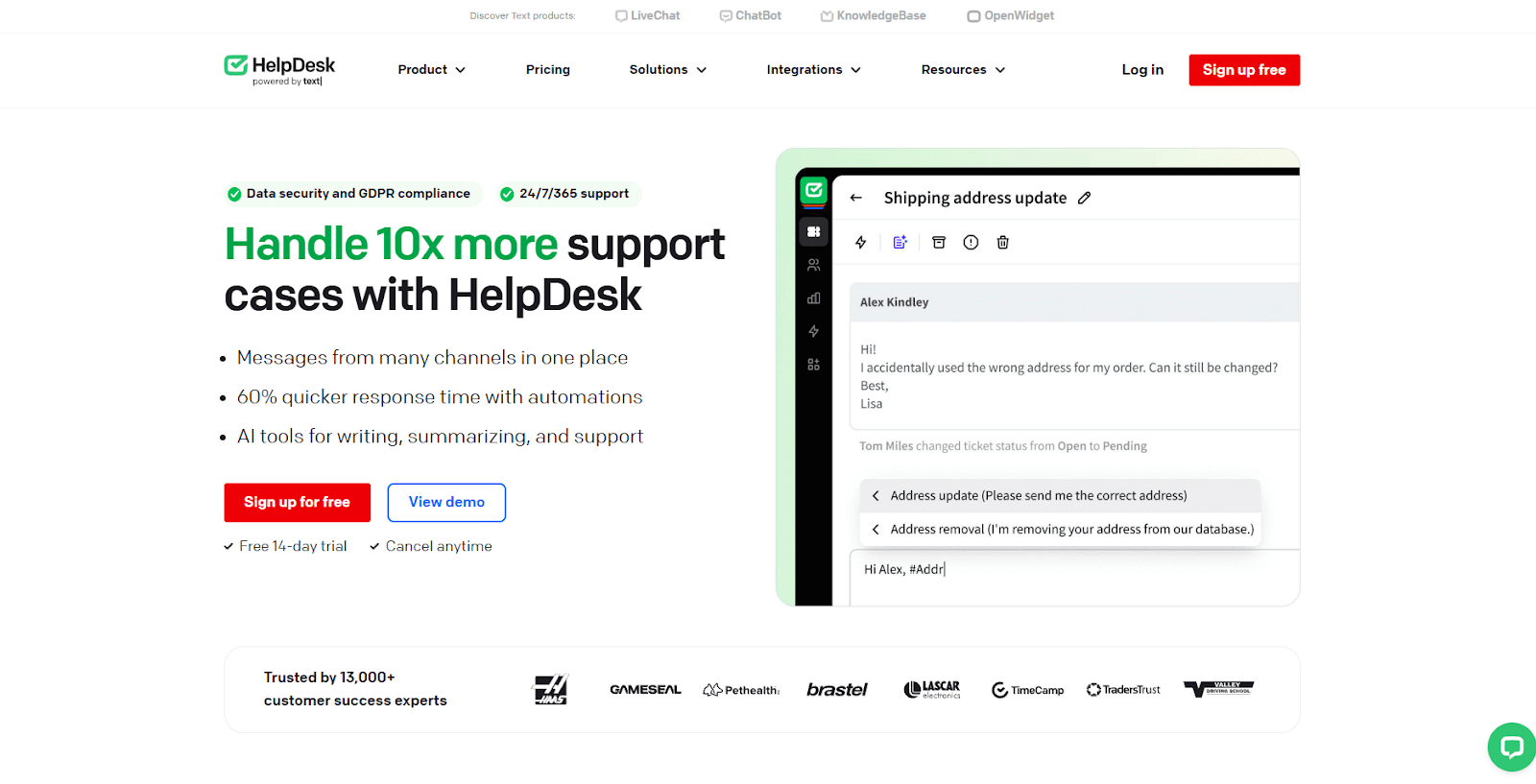Open the Pricing page
The image size is (1536, 784).
click(x=548, y=69)
